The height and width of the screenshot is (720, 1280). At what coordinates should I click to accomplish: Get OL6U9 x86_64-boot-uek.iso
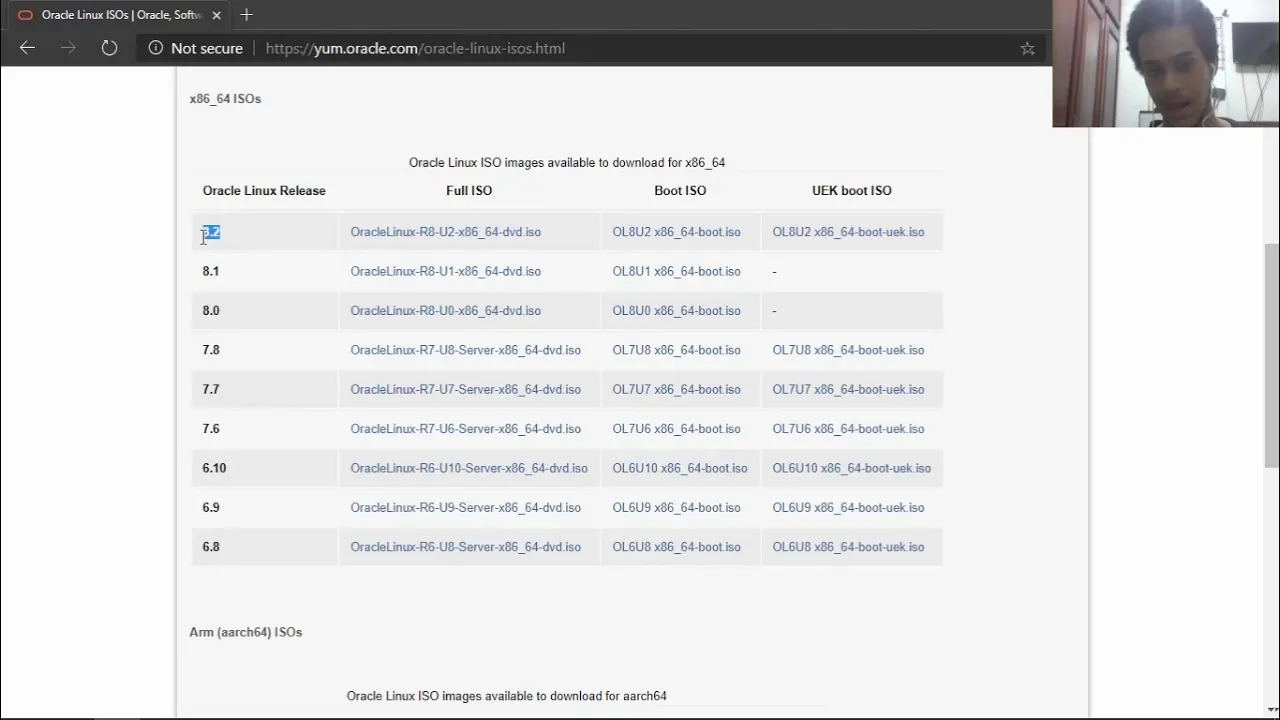(x=848, y=508)
